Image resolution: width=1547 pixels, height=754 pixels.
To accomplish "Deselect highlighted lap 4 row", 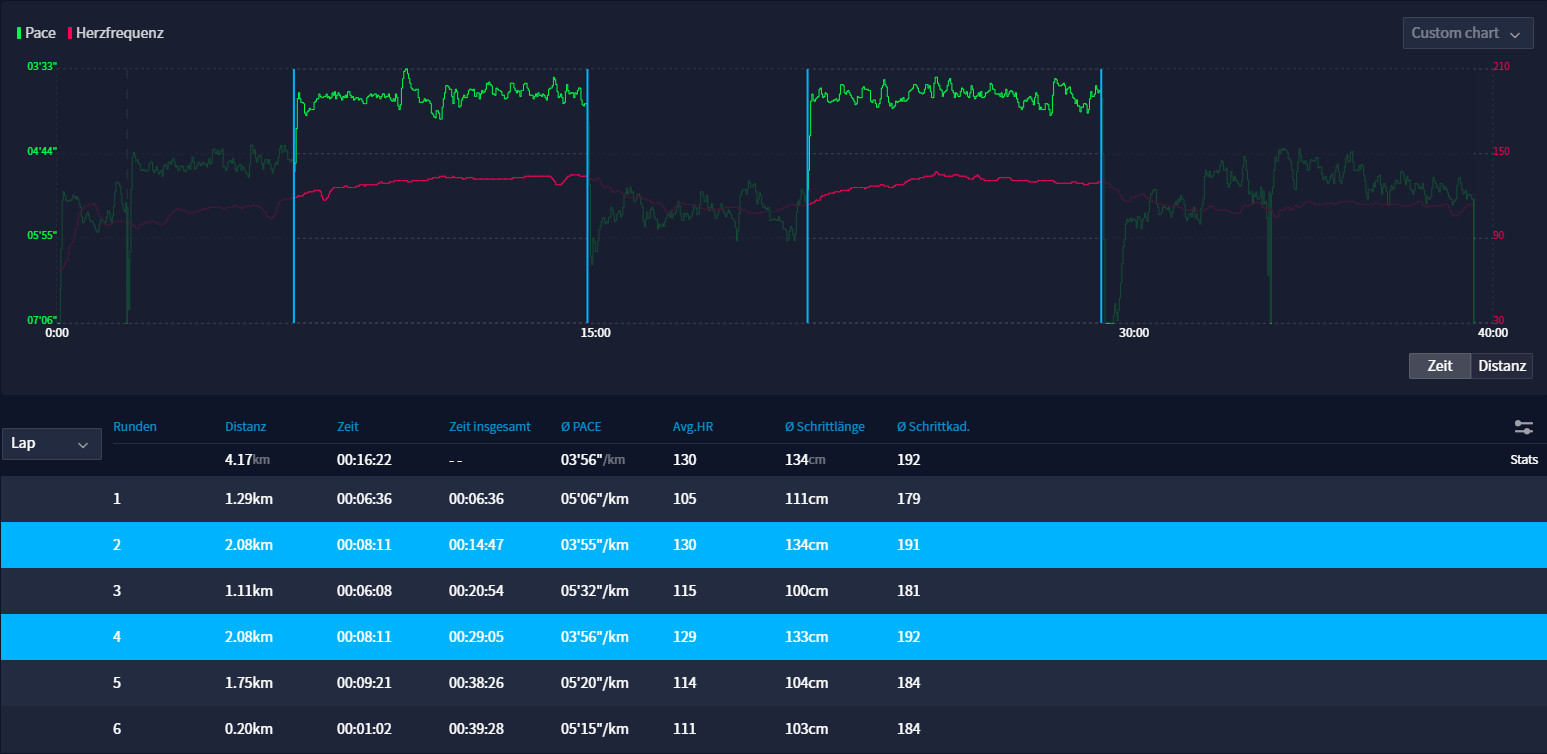I will (x=773, y=637).
